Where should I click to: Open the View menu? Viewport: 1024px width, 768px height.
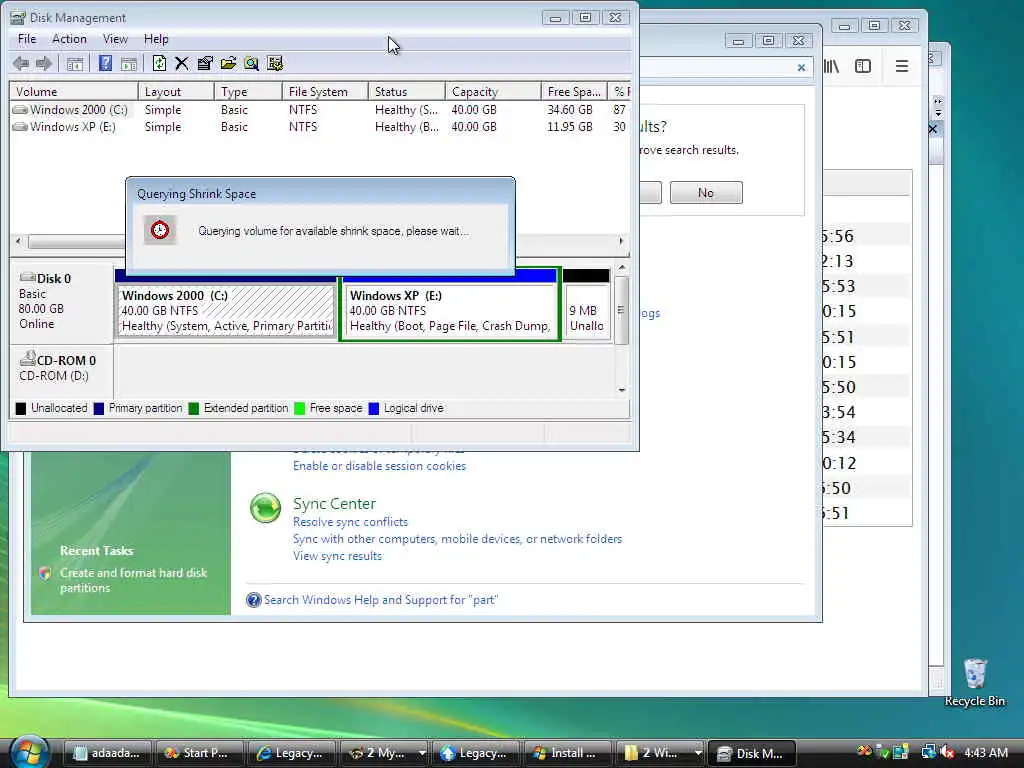[115, 39]
